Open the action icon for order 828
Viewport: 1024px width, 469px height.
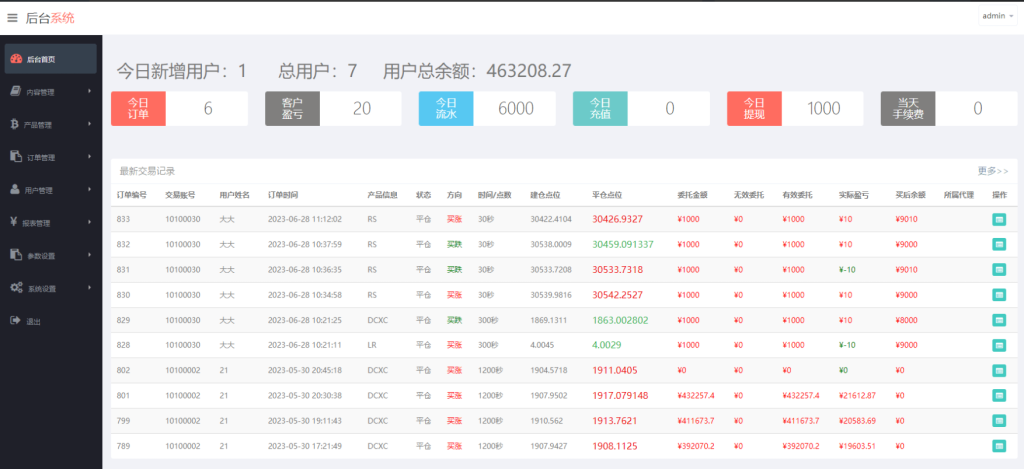pos(999,345)
